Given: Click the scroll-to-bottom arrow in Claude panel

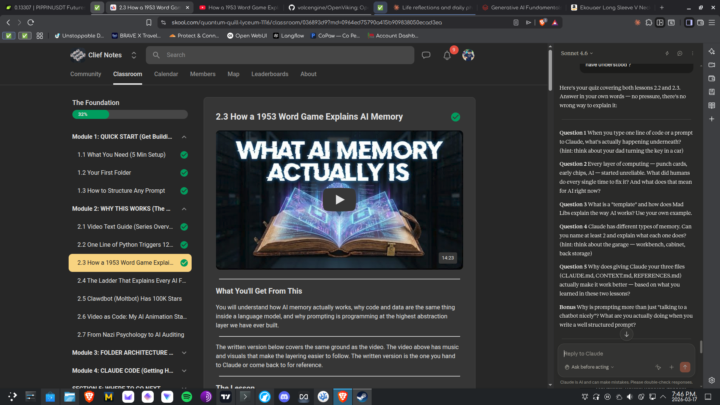Looking at the screenshot, I should click(626, 333).
